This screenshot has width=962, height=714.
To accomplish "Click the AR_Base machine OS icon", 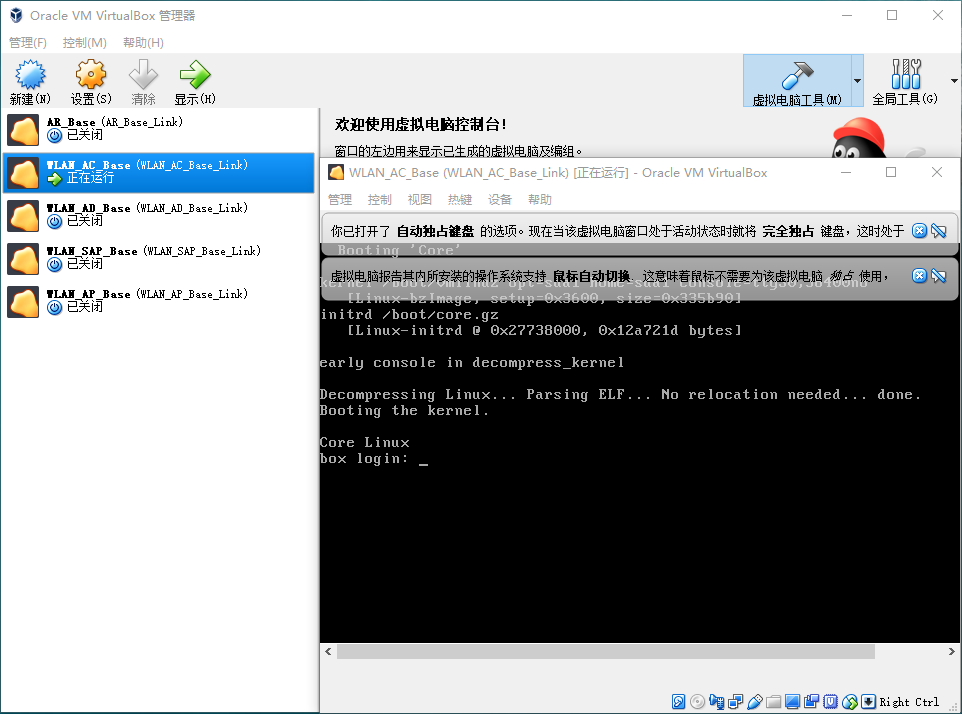I will click(x=23, y=129).
